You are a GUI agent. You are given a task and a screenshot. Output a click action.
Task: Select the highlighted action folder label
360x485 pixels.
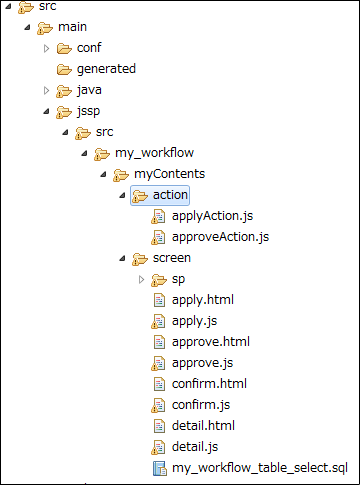170,195
